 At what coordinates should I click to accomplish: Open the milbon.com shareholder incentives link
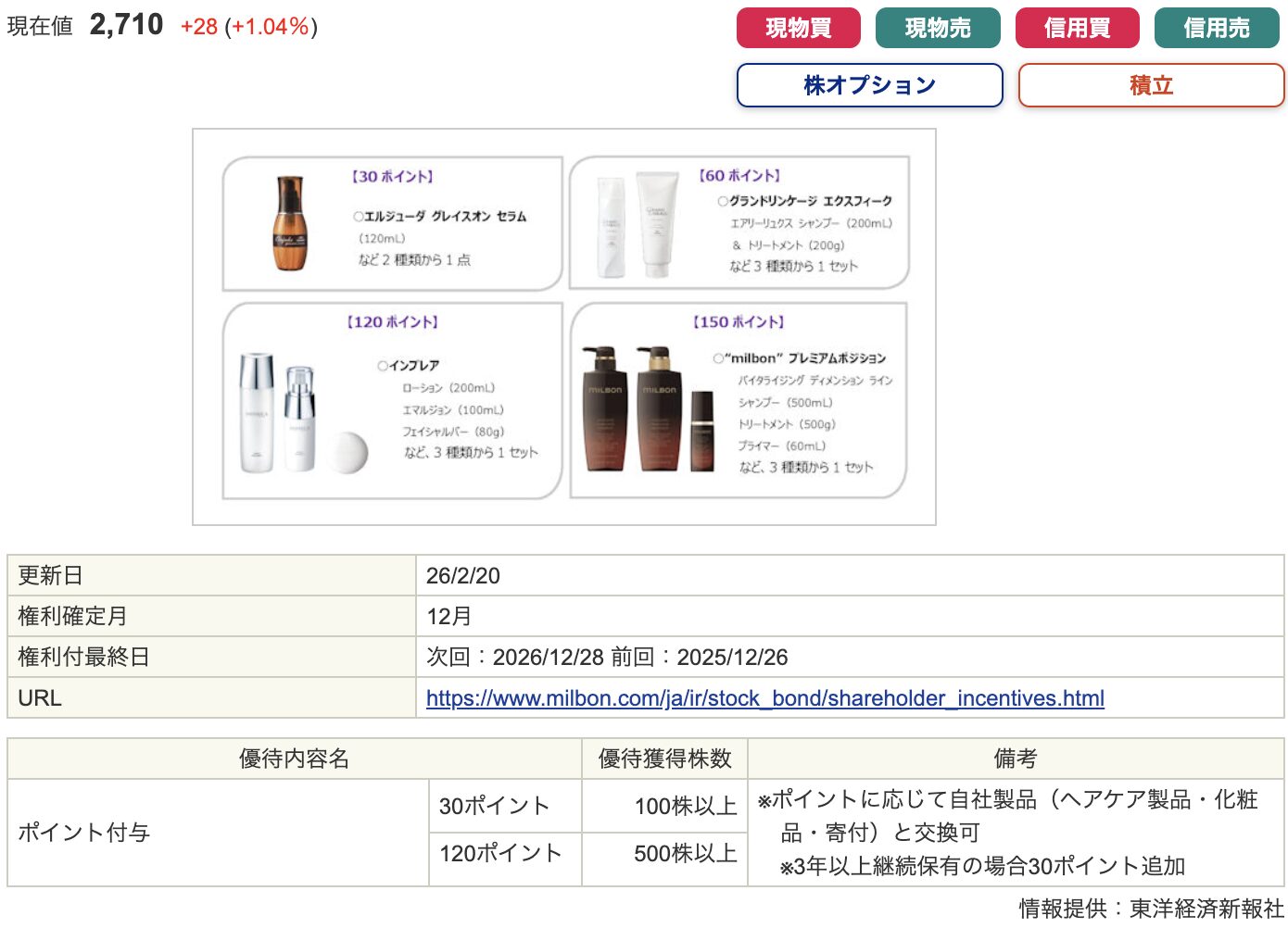tap(764, 698)
